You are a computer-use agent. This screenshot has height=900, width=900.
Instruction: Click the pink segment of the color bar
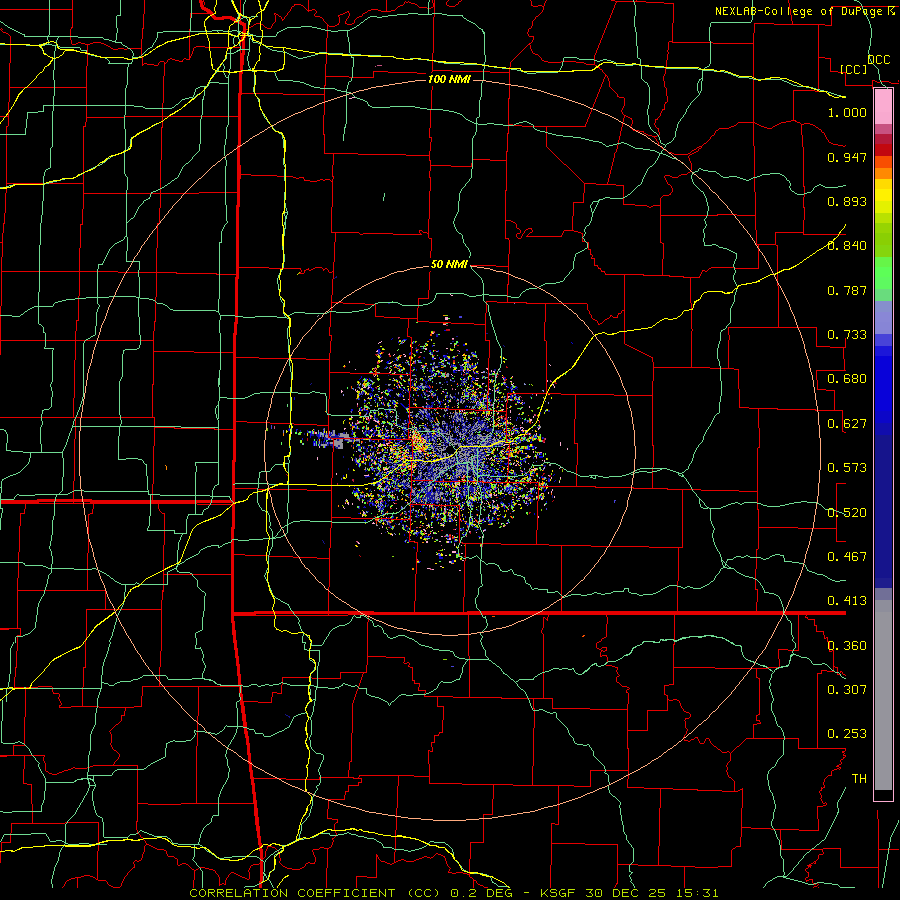click(883, 107)
